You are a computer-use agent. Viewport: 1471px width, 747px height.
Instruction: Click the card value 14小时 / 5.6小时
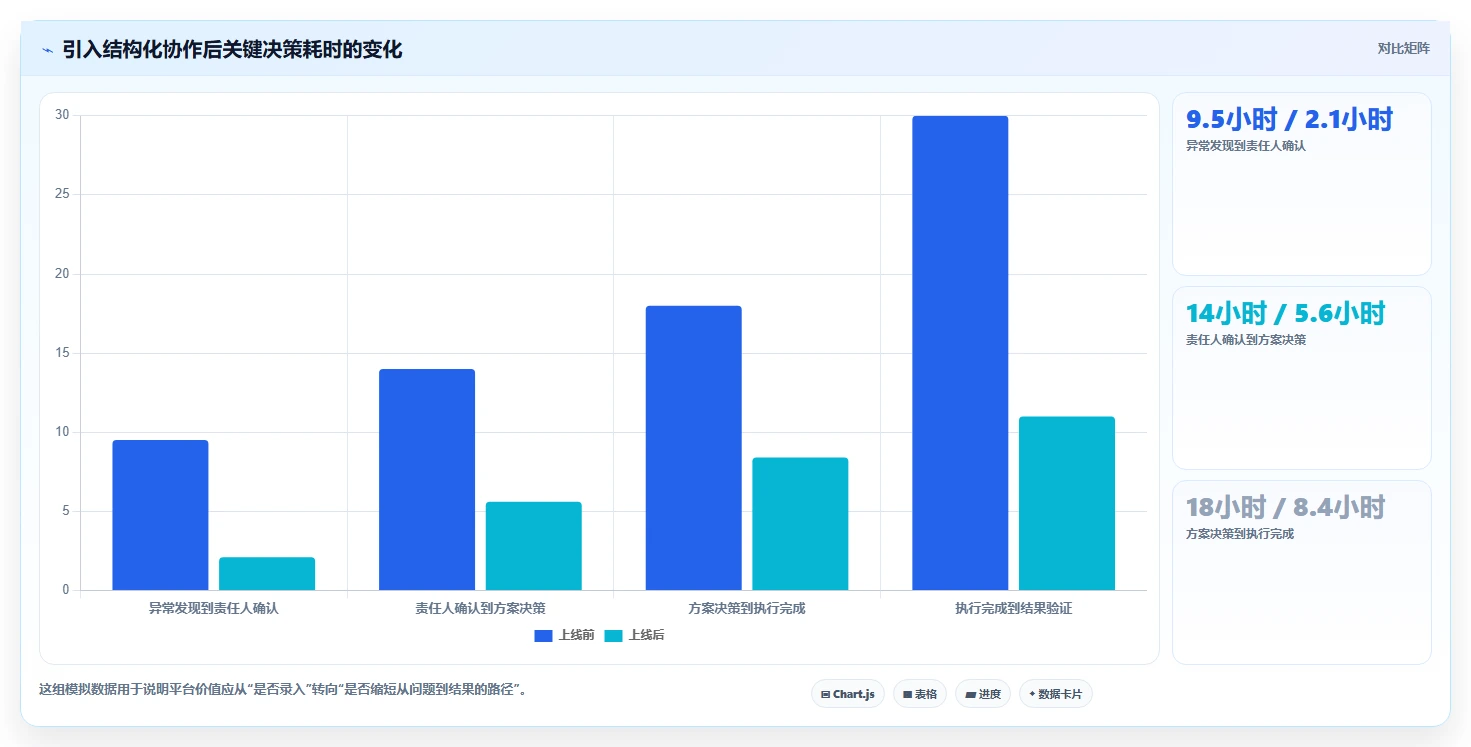coord(1286,314)
